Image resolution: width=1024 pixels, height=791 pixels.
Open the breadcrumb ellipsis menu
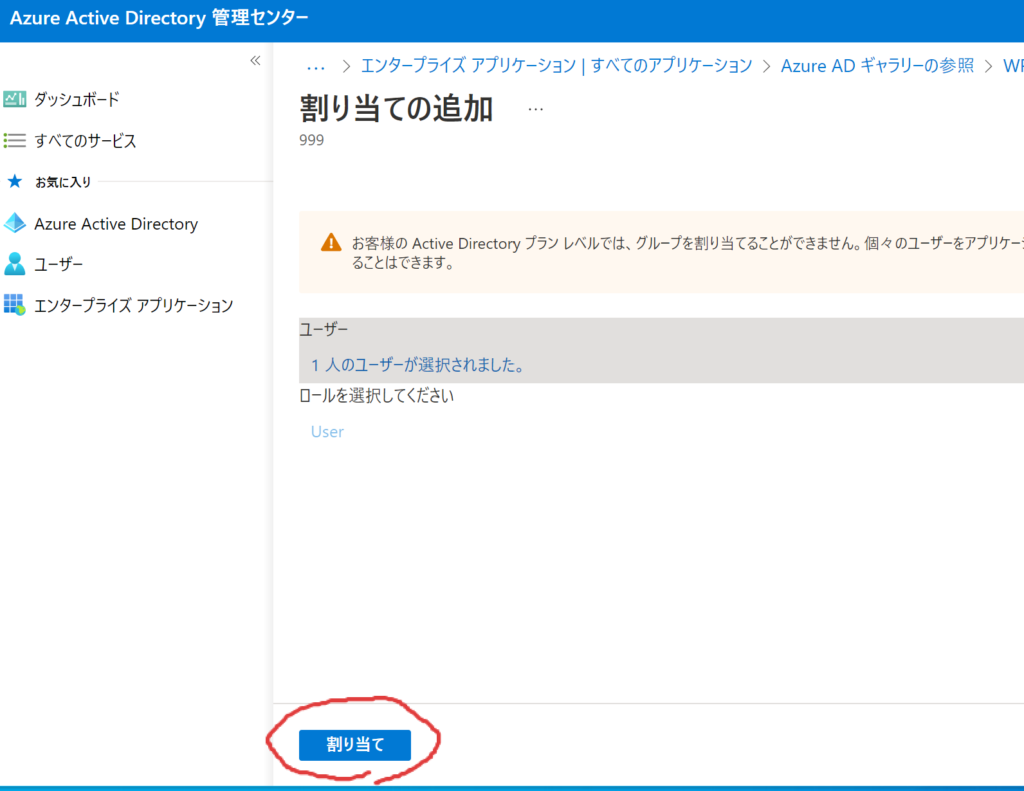[316, 67]
